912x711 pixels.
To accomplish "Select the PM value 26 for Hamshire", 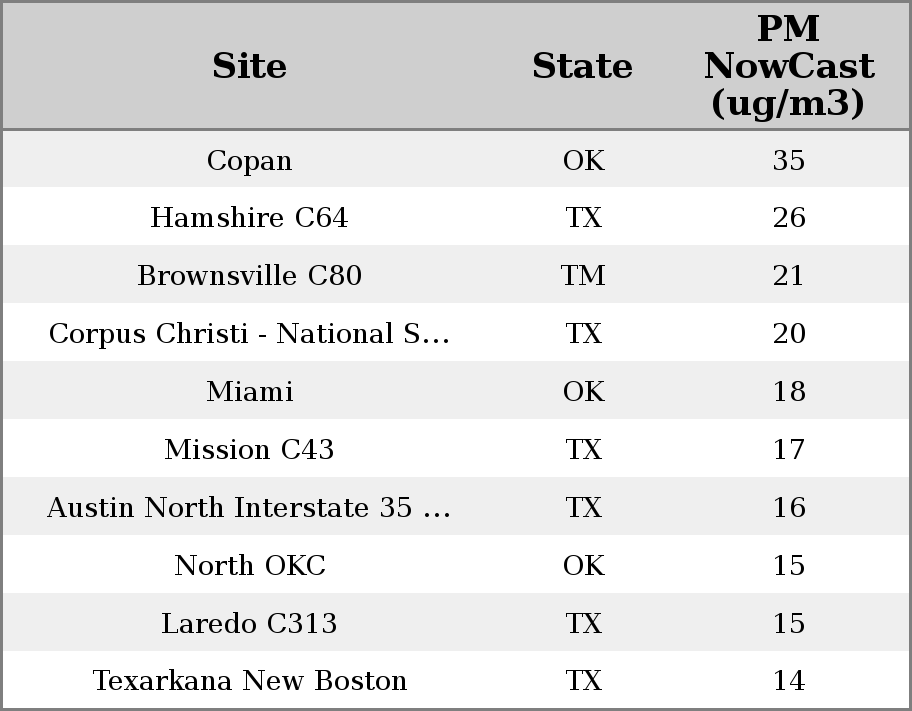I will (x=788, y=218).
